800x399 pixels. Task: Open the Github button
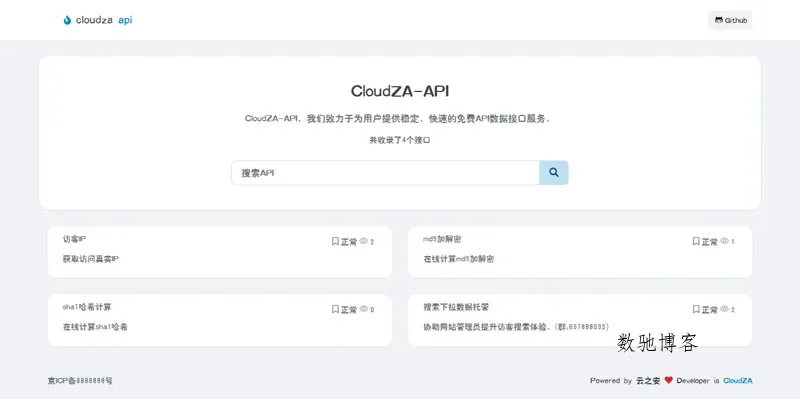(730, 20)
